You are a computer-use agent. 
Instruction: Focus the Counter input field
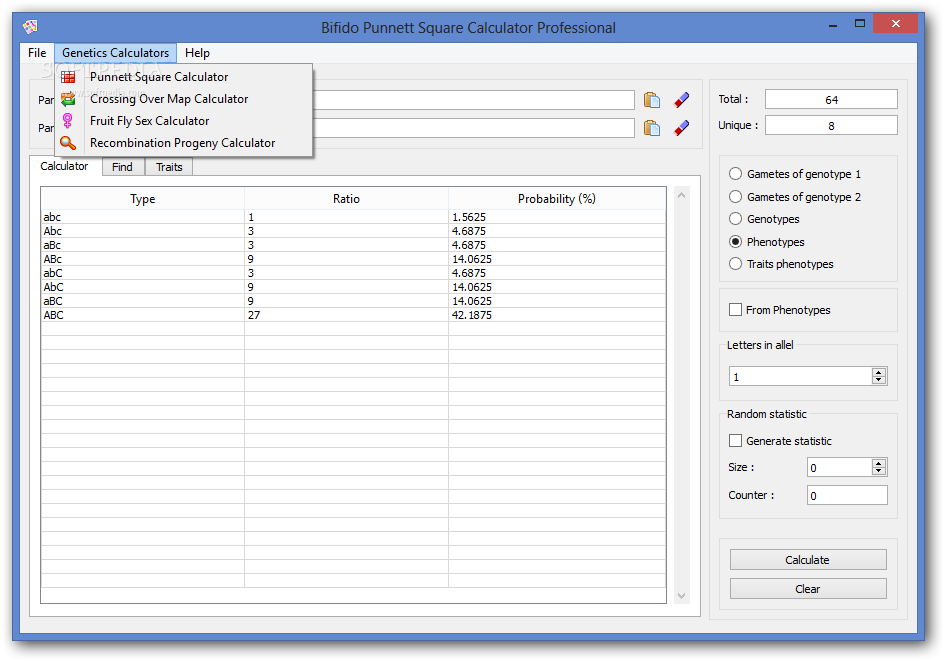pyautogui.click(x=847, y=495)
